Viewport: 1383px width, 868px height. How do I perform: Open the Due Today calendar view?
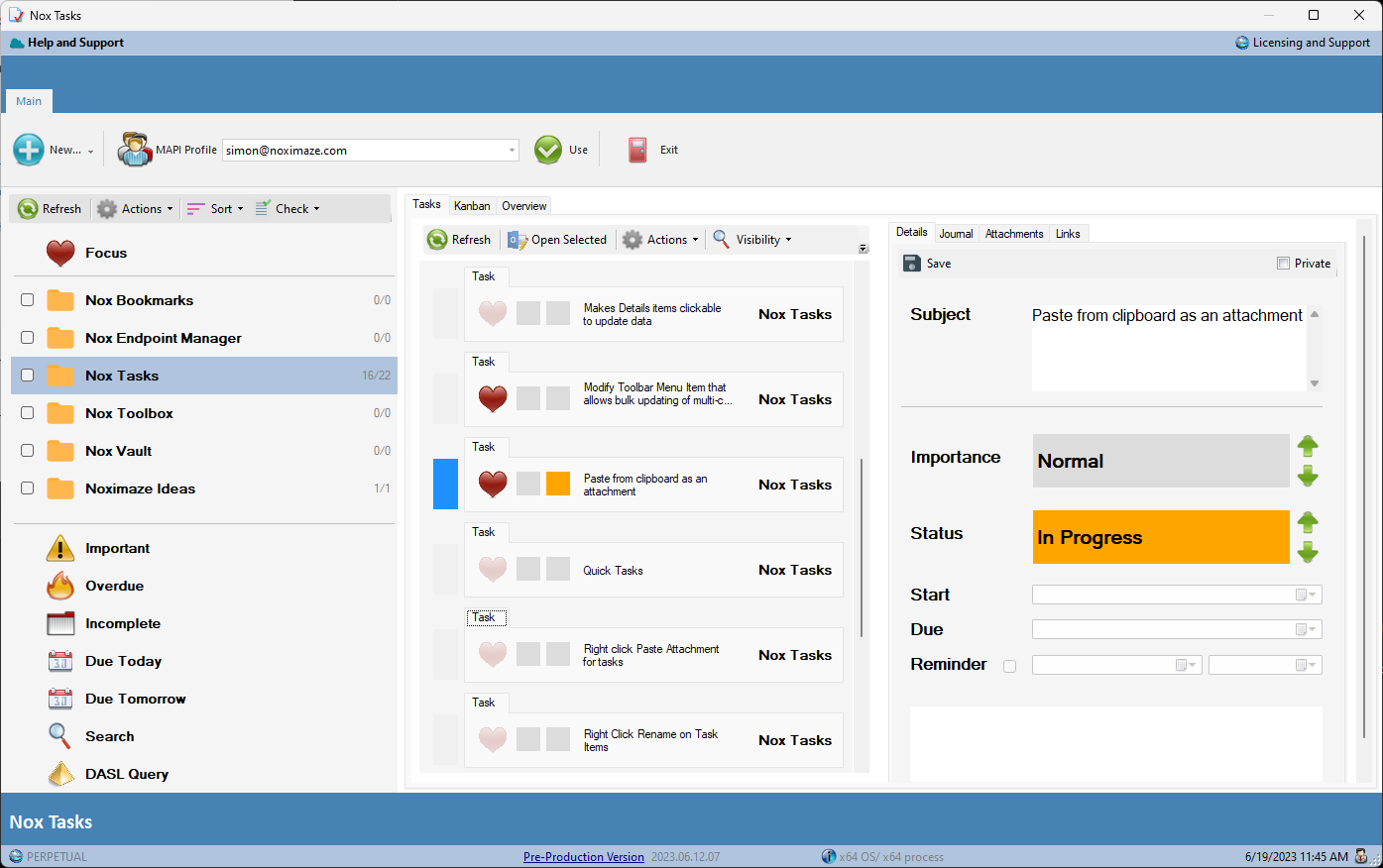60,661
